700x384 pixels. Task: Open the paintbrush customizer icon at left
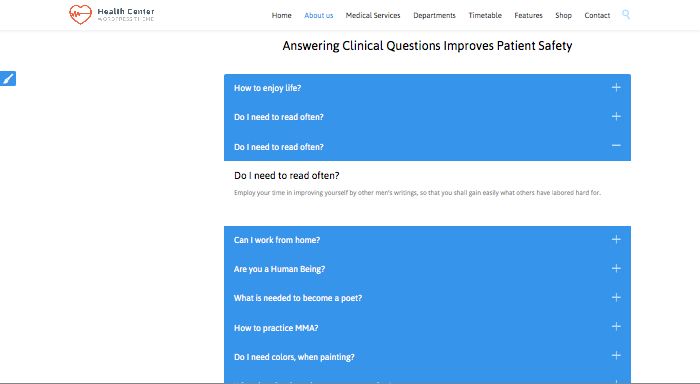click(x=8, y=79)
